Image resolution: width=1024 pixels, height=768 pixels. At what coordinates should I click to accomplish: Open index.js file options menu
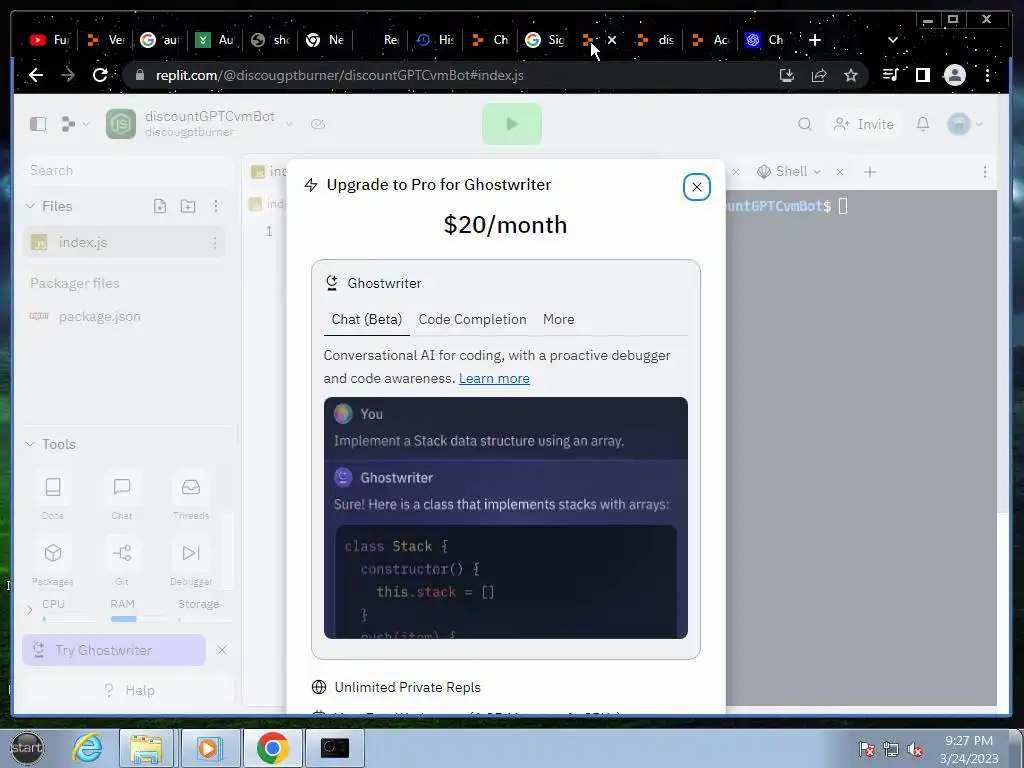click(x=215, y=243)
